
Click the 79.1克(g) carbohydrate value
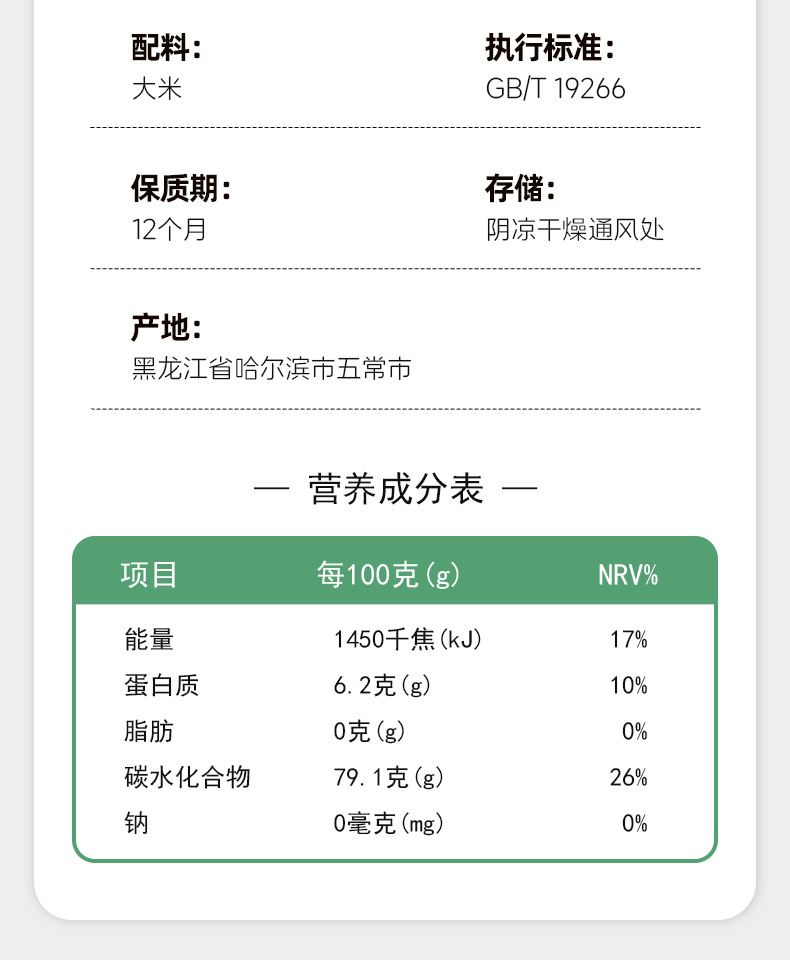pos(388,777)
